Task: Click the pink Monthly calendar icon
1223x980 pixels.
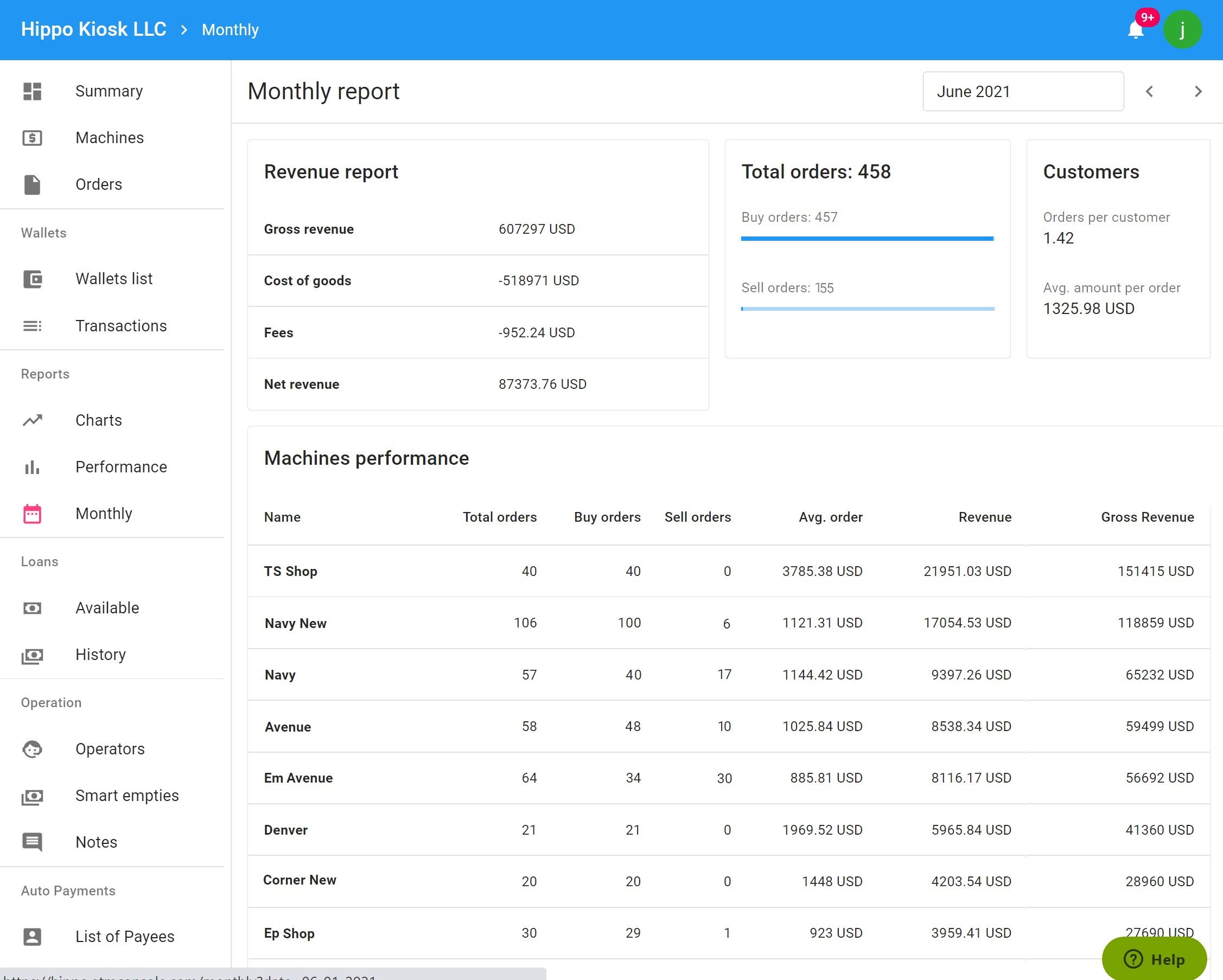Action: (x=33, y=514)
